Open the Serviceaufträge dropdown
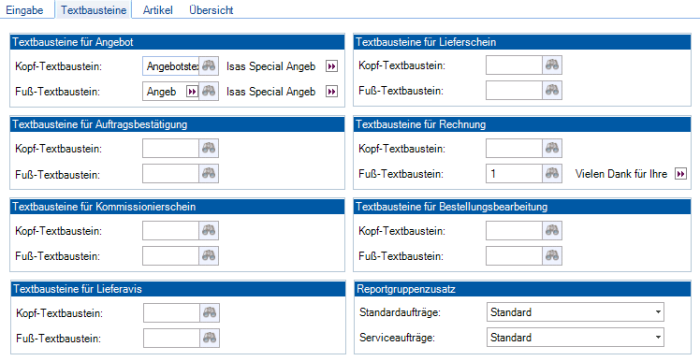 point(575,337)
